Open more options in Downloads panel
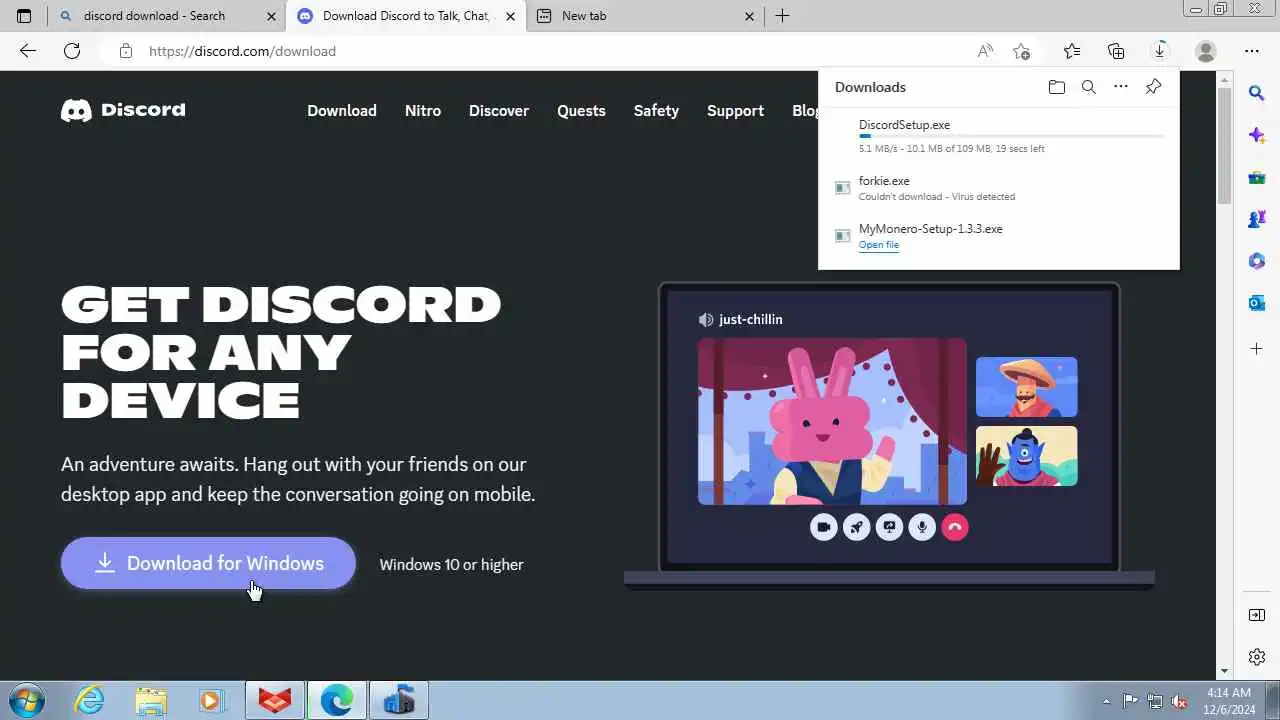 [x=1121, y=87]
